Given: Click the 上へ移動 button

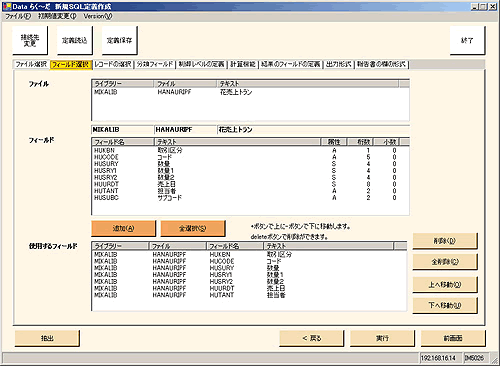Looking at the screenshot, I should pos(445,285).
